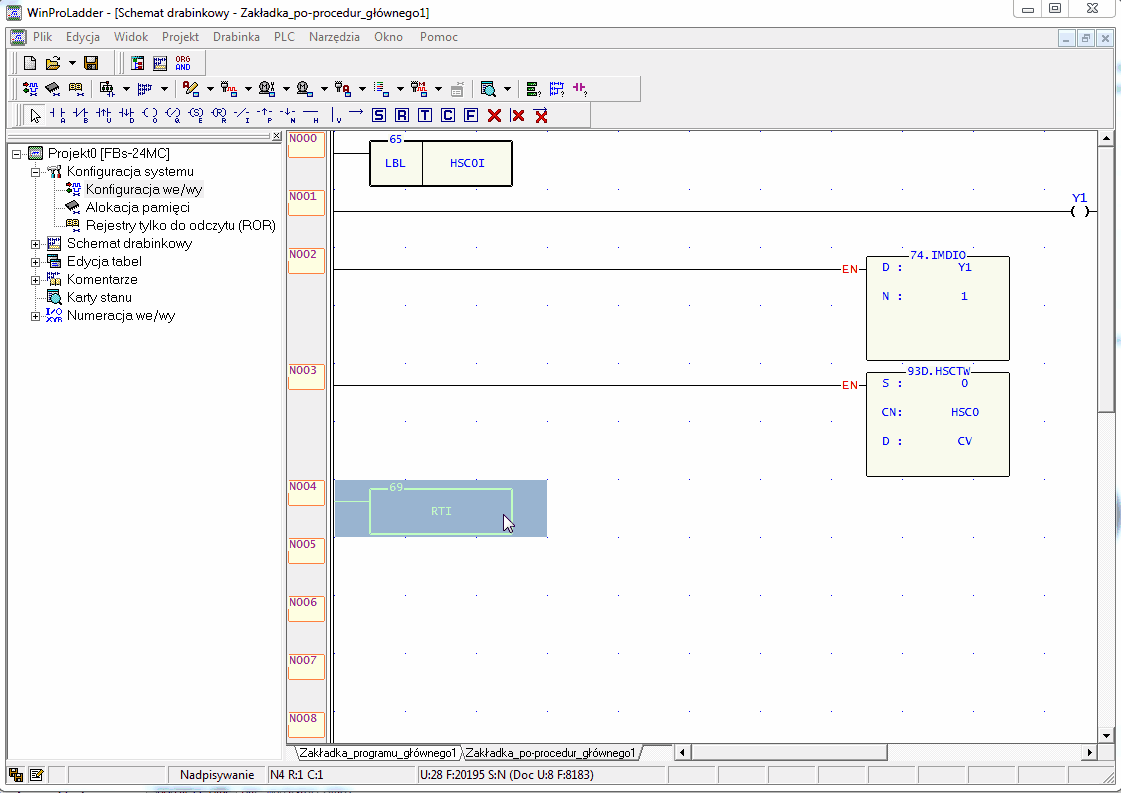Click the F function block icon

click(x=470, y=115)
